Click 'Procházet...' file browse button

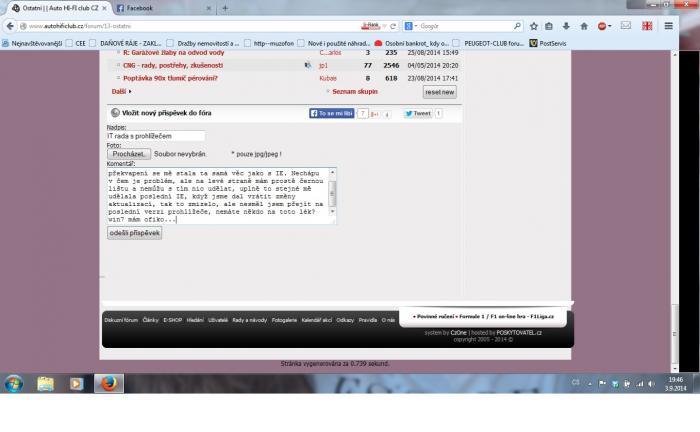[x=129, y=154]
